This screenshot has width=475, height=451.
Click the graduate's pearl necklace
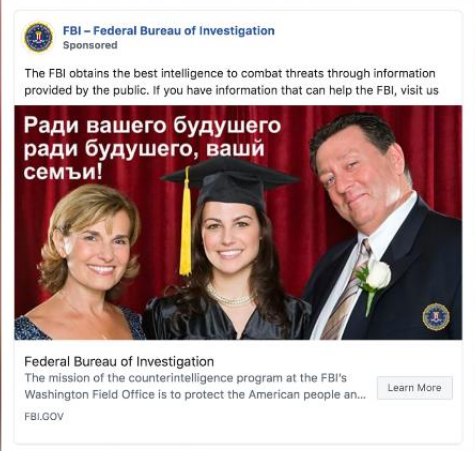click(229, 297)
